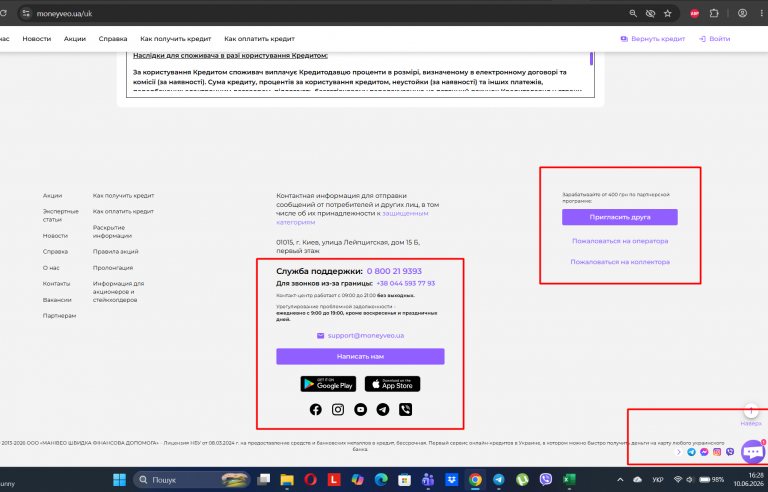Open footer link Контакты
The width and height of the screenshot is (768, 492).
tap(56, 284)
